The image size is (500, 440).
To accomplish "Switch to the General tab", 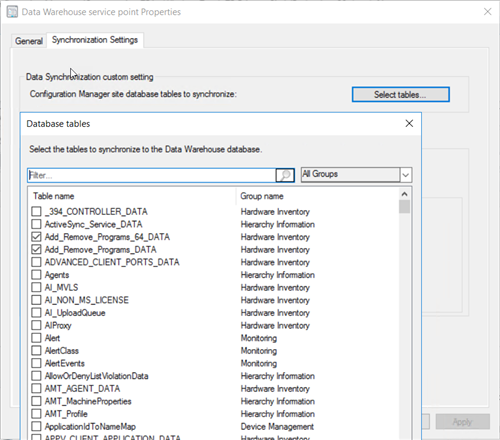I will tap(29, 41).
